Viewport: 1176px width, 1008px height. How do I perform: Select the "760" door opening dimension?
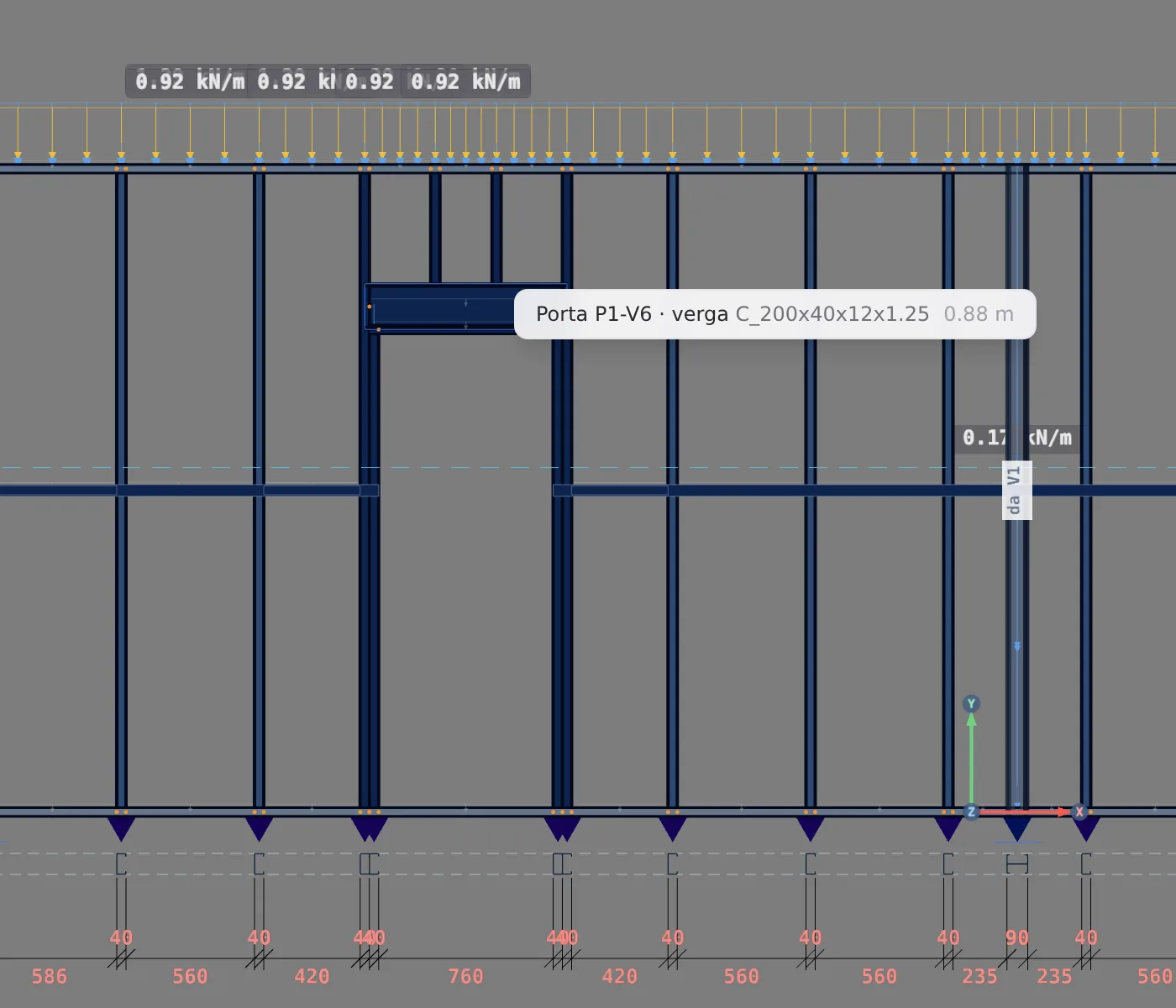(x=465, y=976)
